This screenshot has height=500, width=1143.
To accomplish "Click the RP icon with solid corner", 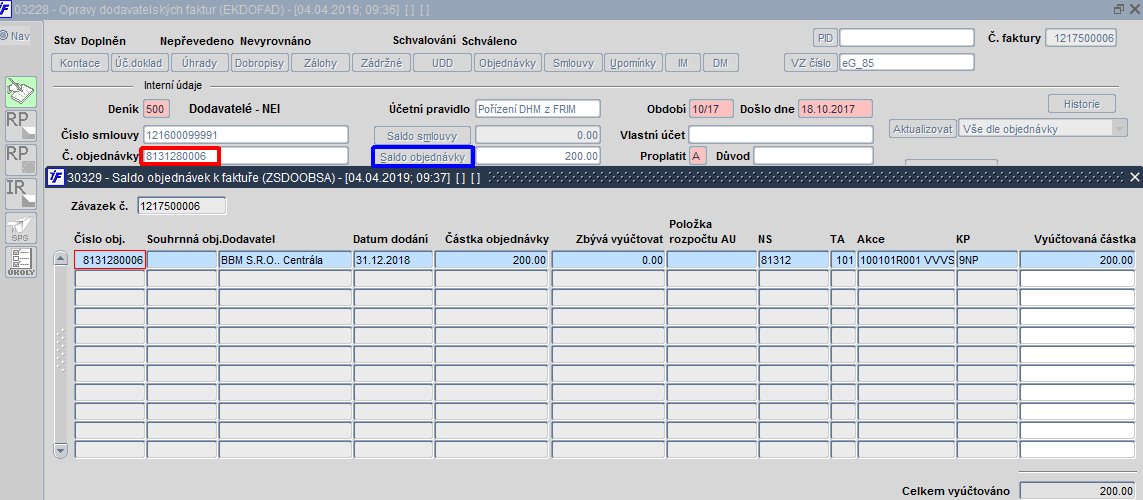I will point(21,125).
